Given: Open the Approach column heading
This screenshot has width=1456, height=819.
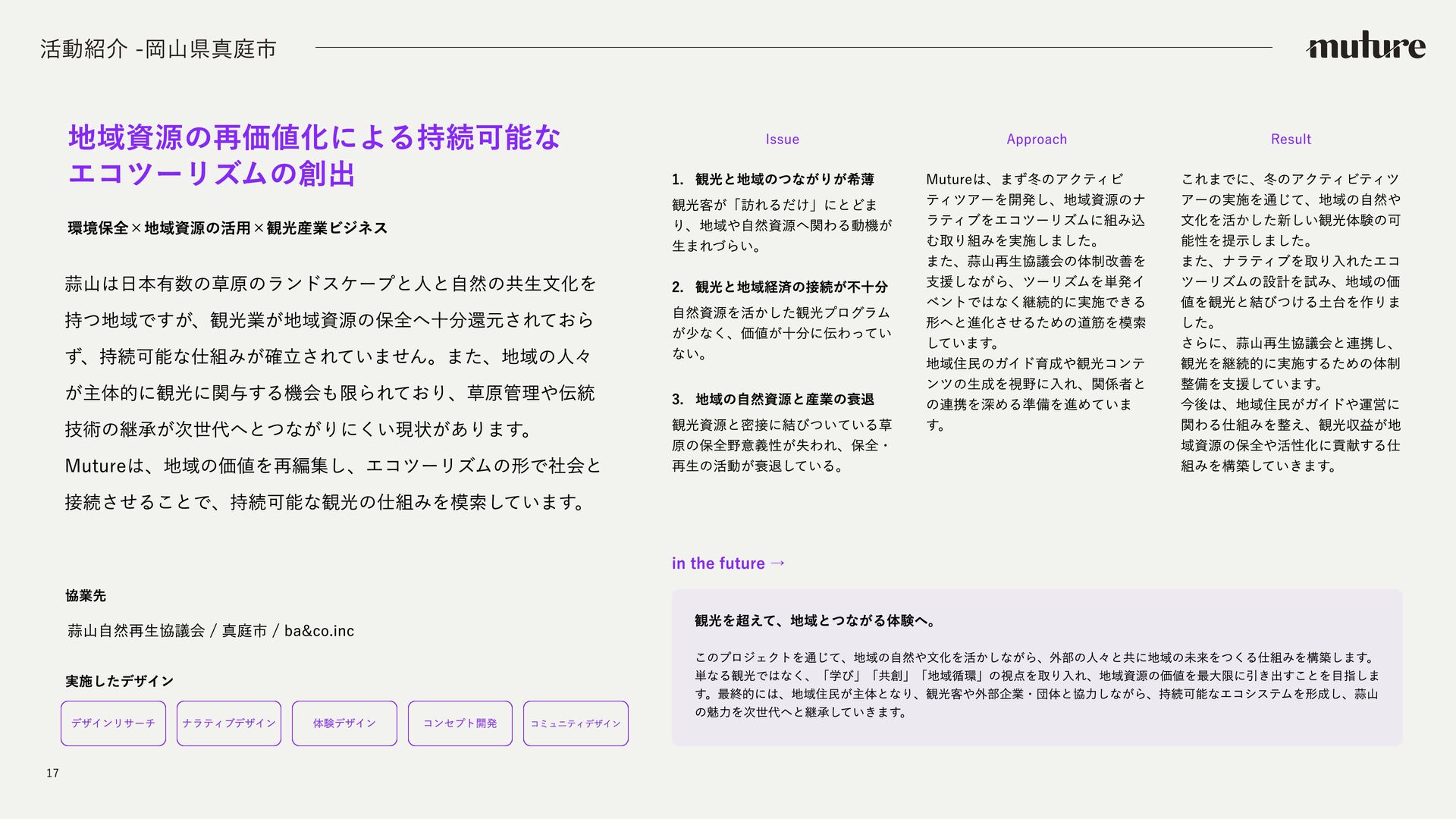Looking at the screenshot, I should pyautogui.click(x=1036, y=140).
